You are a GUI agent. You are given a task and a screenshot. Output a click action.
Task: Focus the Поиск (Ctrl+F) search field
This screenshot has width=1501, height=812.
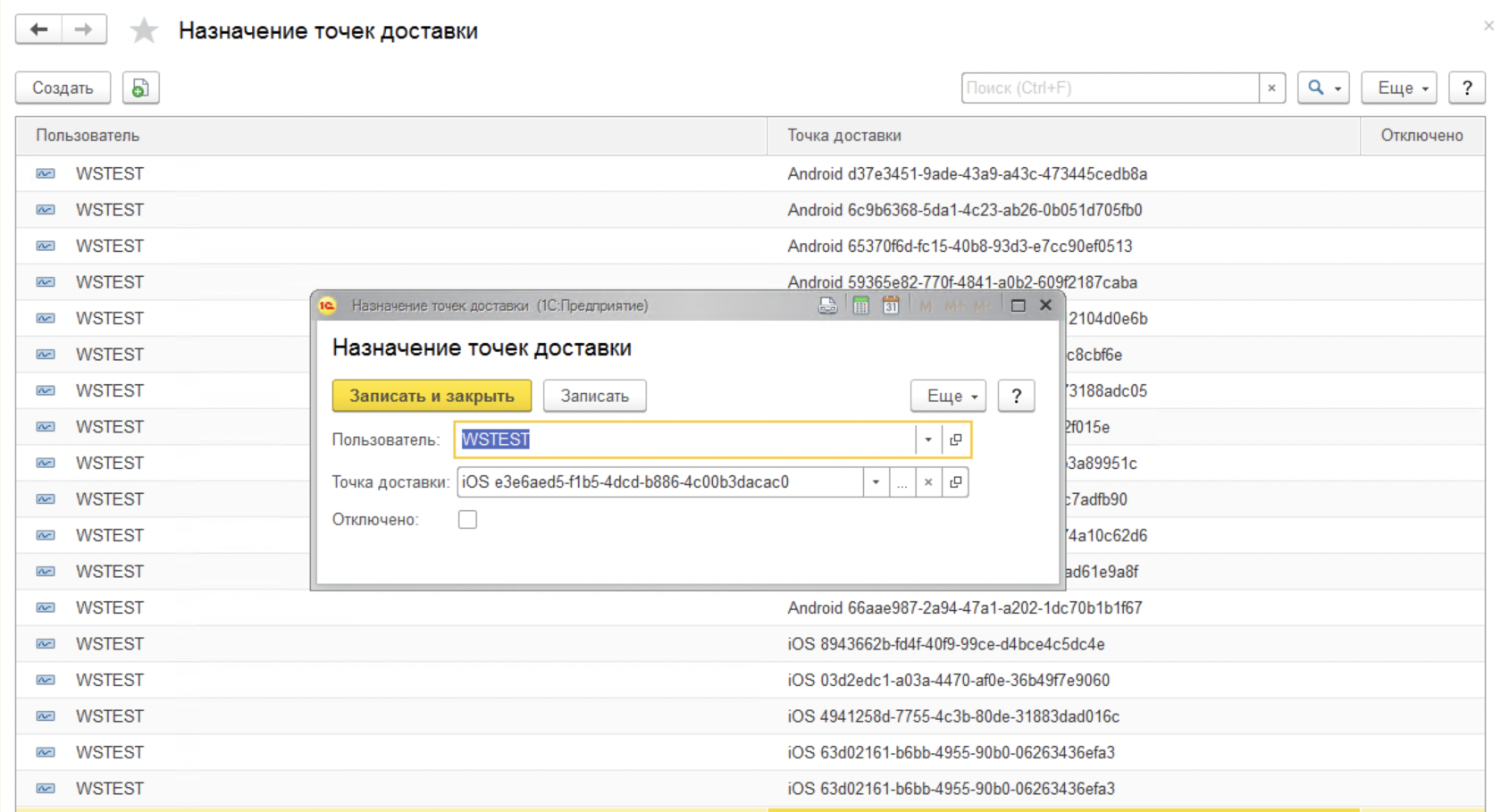[x=1110, y=88]
